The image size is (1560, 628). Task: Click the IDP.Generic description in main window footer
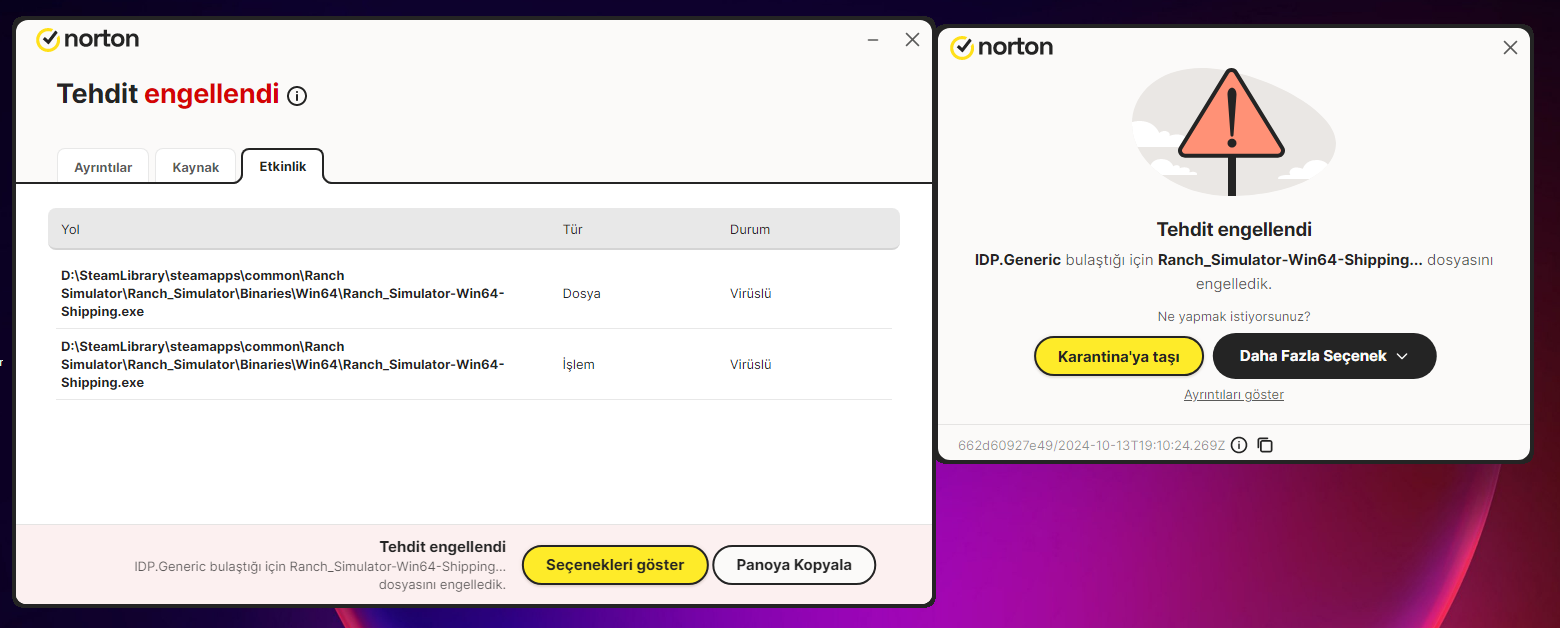click(320, 575)
